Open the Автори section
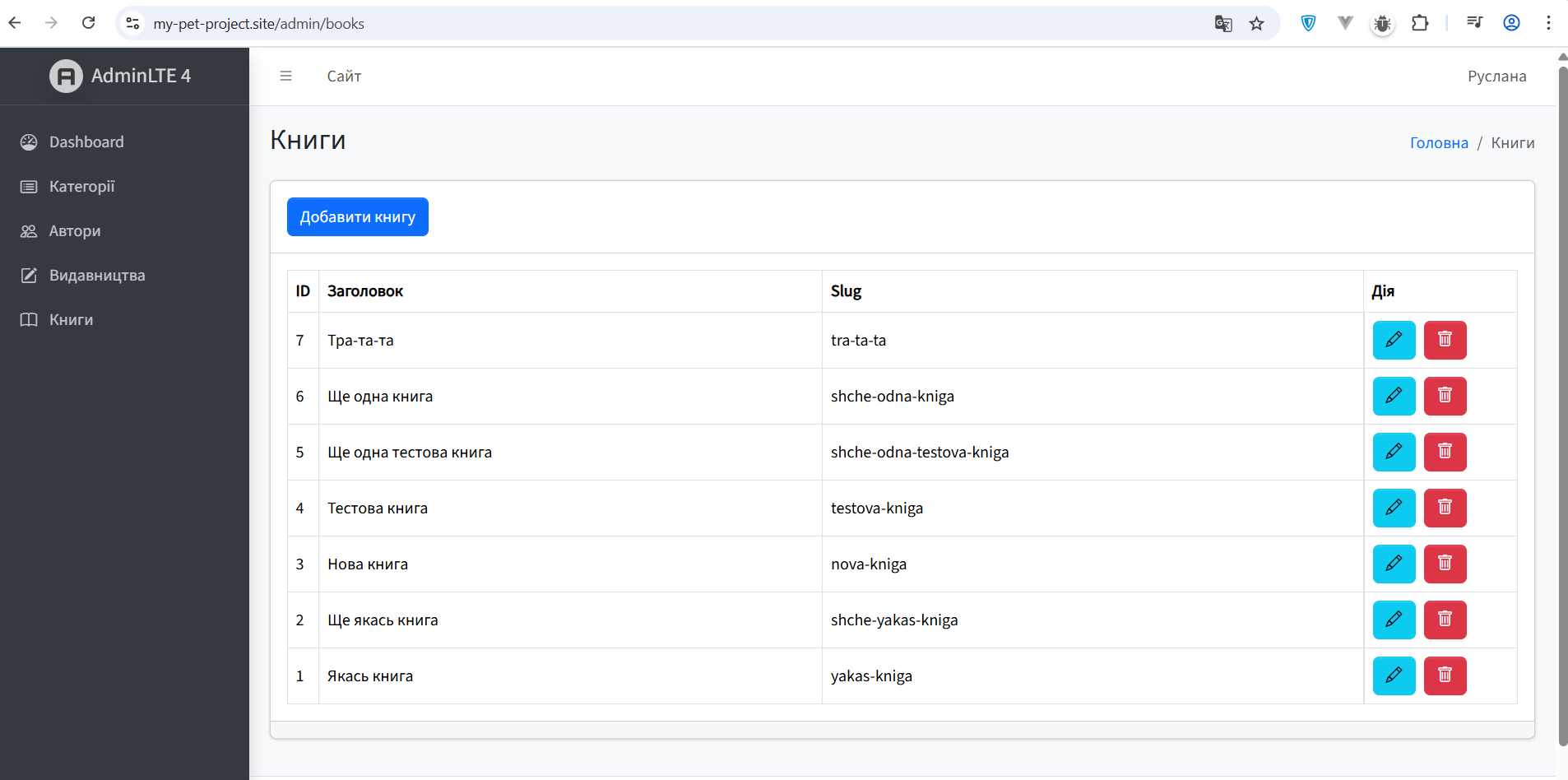Viewport: 1568px width, 780px height. click(75, 230)
